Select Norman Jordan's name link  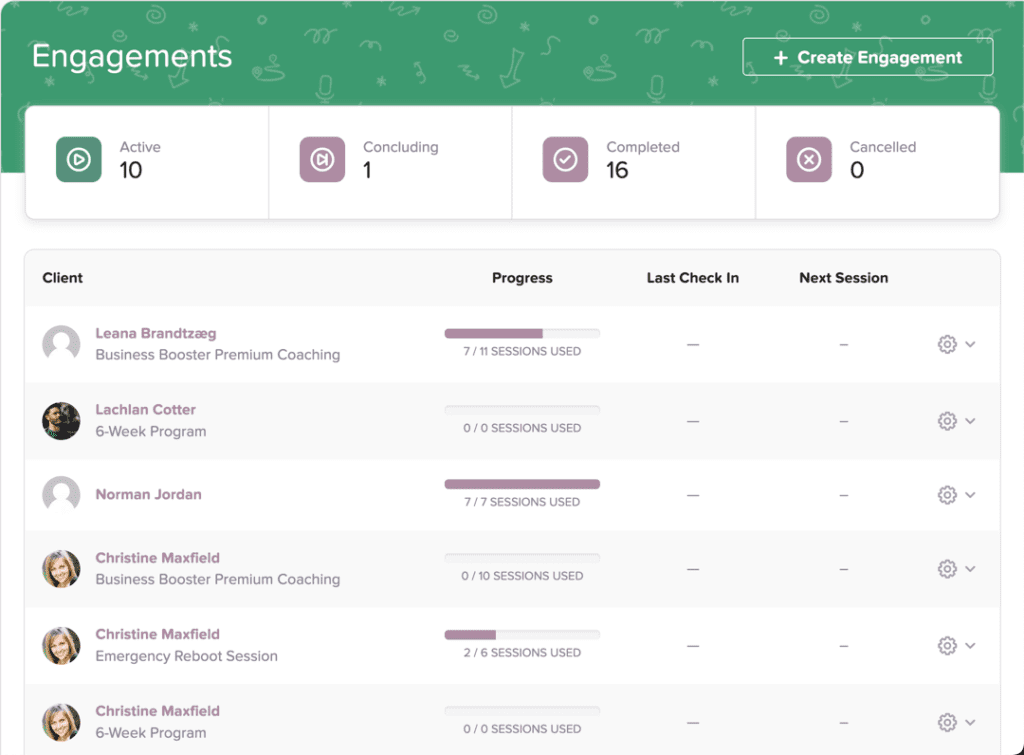pos(147,493)
